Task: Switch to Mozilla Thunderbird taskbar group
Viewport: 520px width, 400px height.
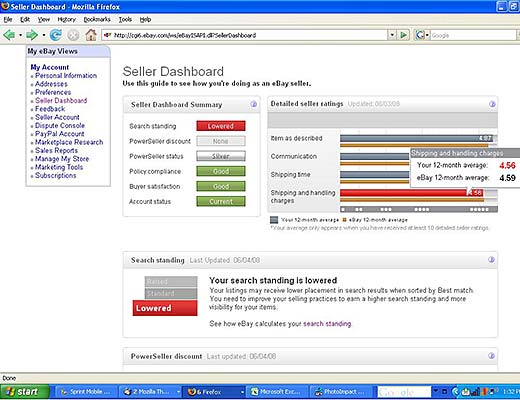Action: tap(150, 392)
